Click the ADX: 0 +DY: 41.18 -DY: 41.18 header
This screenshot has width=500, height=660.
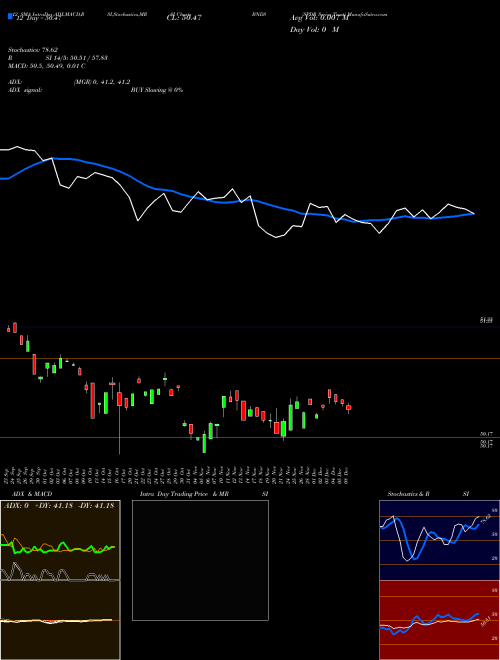59,505
